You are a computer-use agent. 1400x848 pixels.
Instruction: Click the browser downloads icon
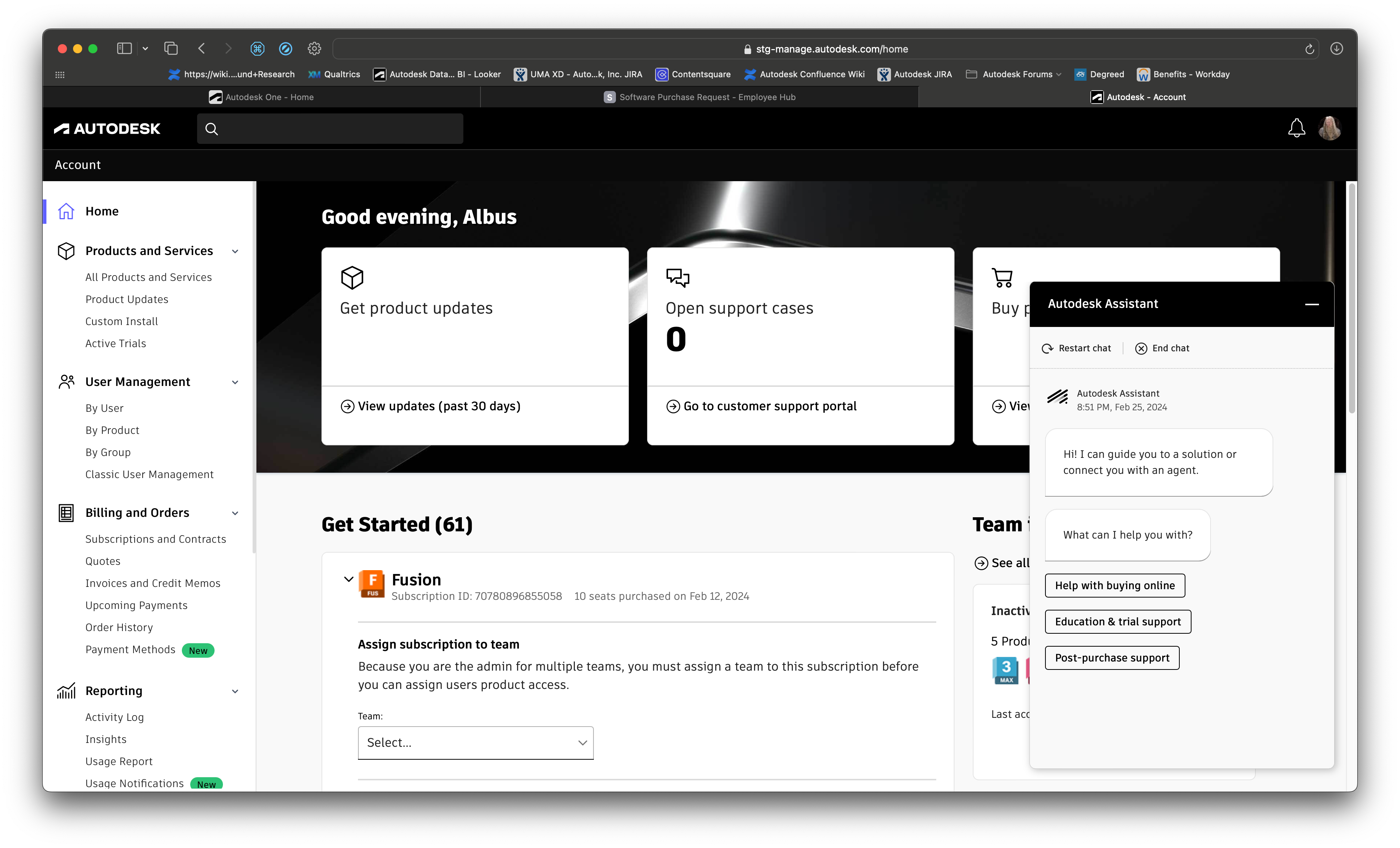click(x=1336, y=49)
